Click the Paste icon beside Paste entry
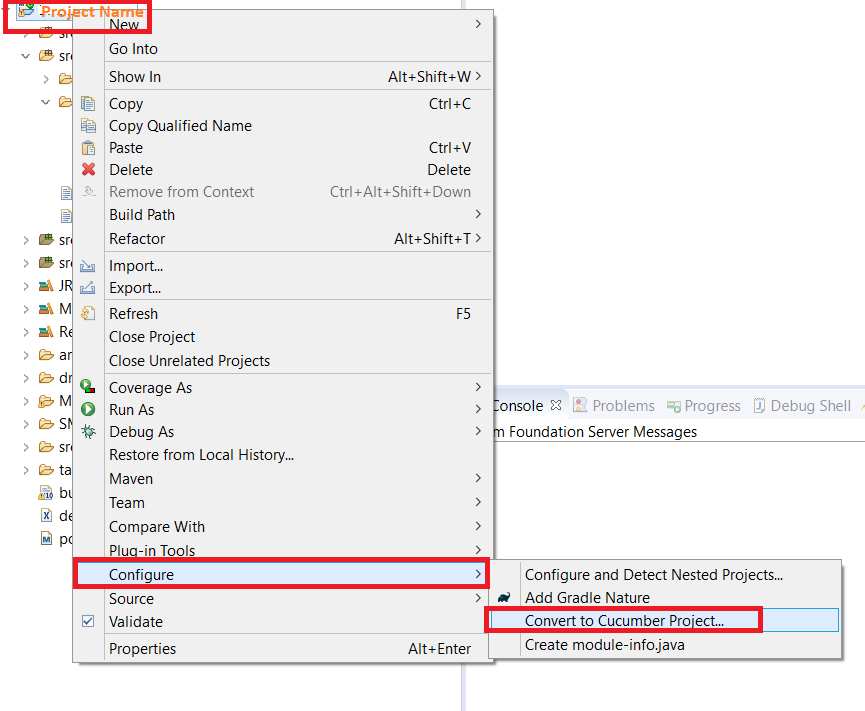The width and height of the screenshot is (865, 711). [x=88, y=147]
